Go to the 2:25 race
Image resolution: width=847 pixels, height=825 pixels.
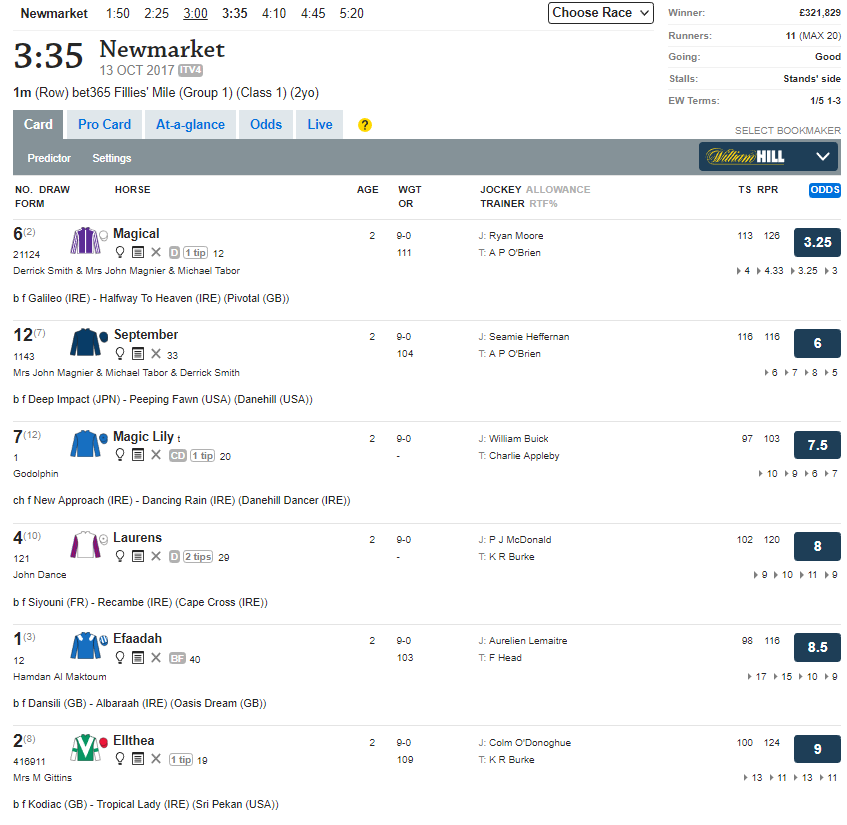coord(157,14)
